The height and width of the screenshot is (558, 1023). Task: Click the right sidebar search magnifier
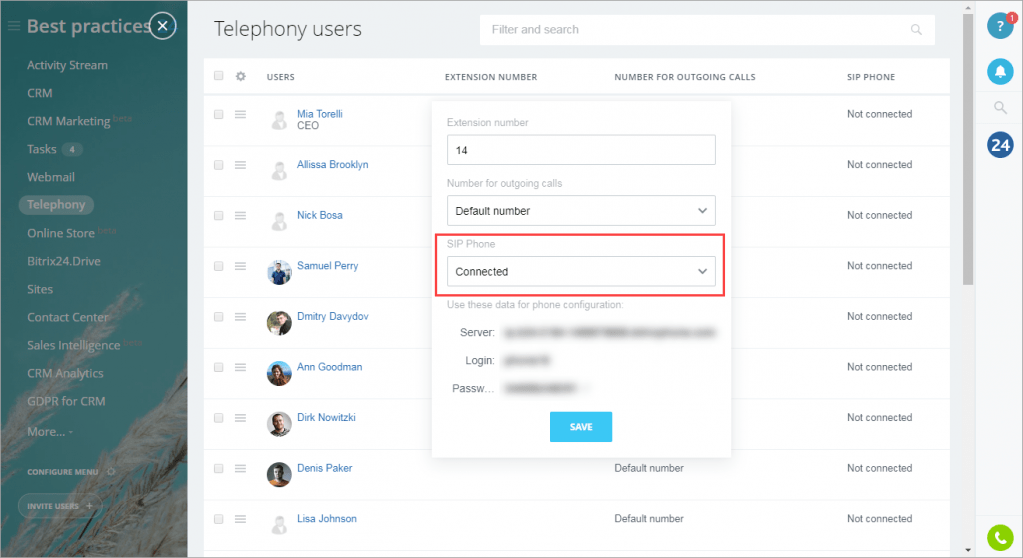pyautogui.click(x=1000, y=108)
